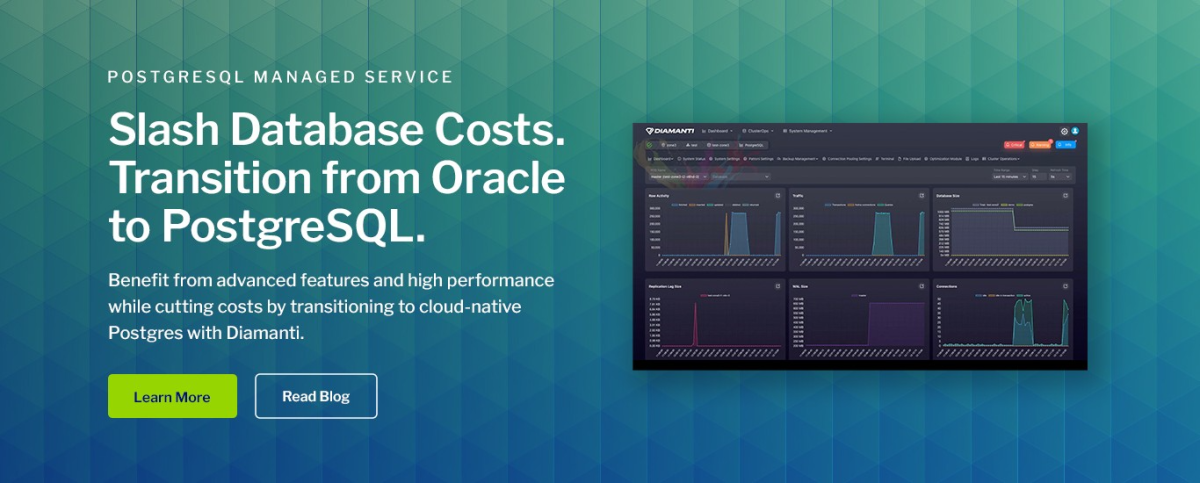Expand the ClusterOps dropdown menu
The height and width of the screenshot is (483, 1200).
758,131
